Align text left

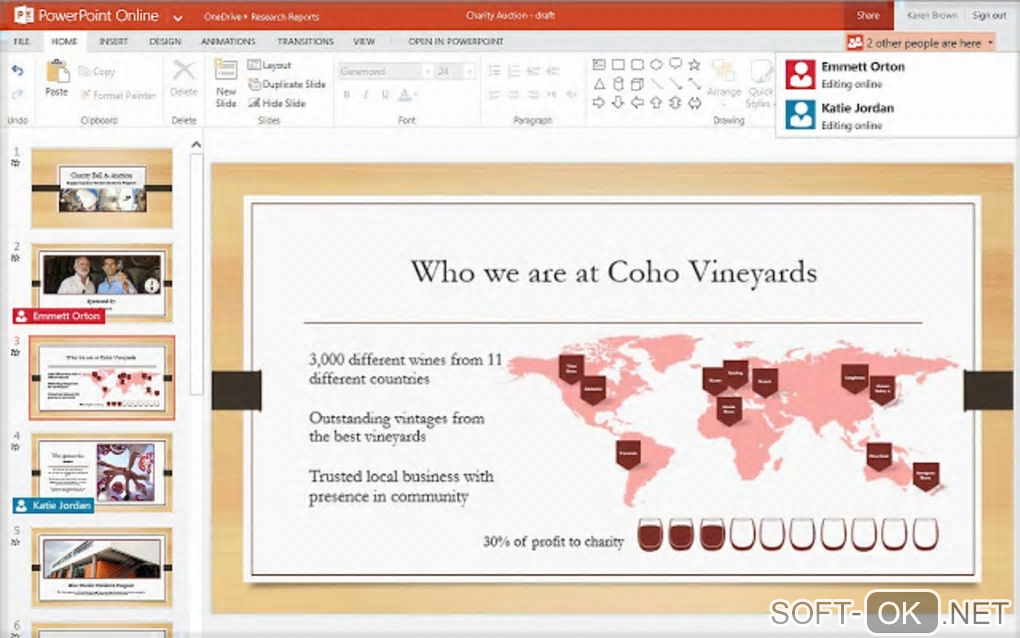[494, 95]
